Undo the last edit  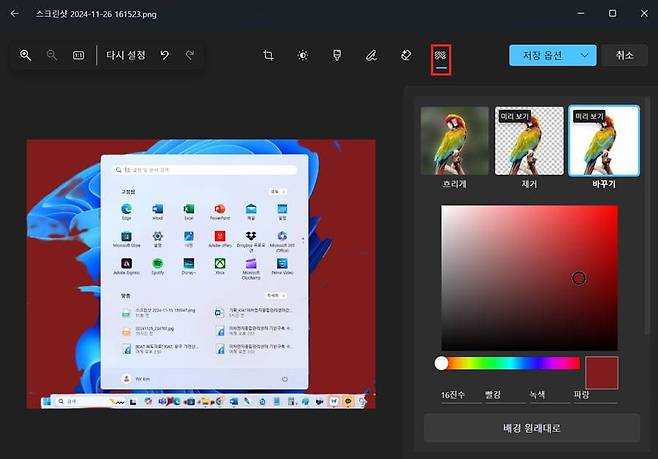165,56
